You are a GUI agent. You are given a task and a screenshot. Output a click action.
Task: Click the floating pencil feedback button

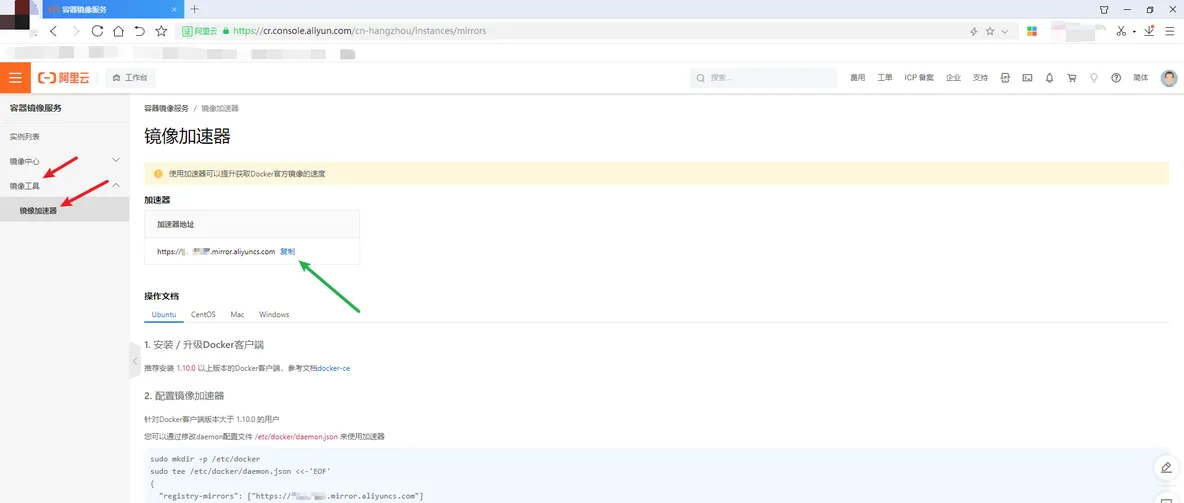point(1167,468)
